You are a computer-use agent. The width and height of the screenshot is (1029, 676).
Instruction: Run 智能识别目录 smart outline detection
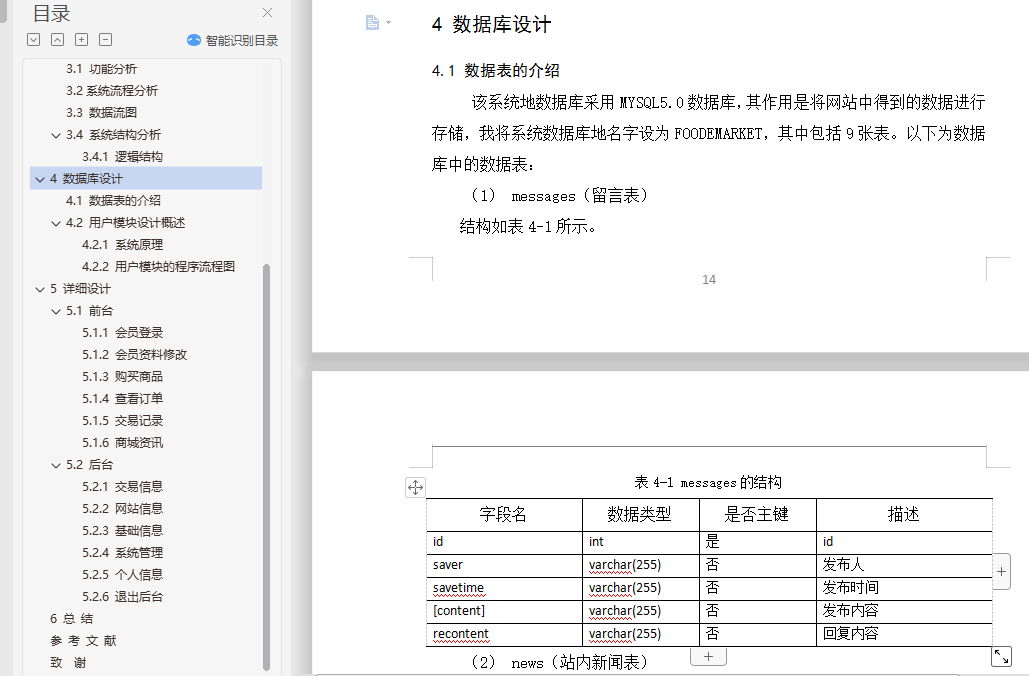[232, 40]
